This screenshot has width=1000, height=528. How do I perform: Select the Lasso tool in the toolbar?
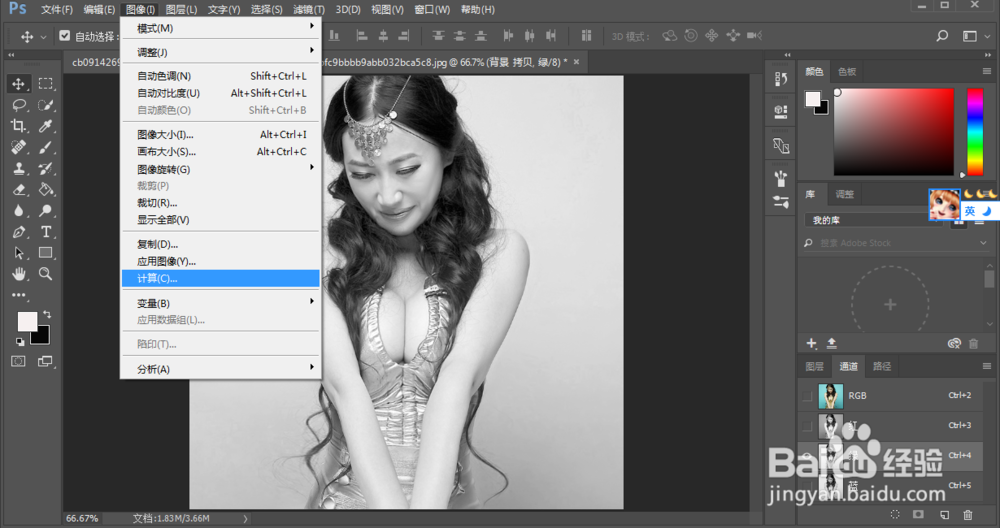(19, 105)
